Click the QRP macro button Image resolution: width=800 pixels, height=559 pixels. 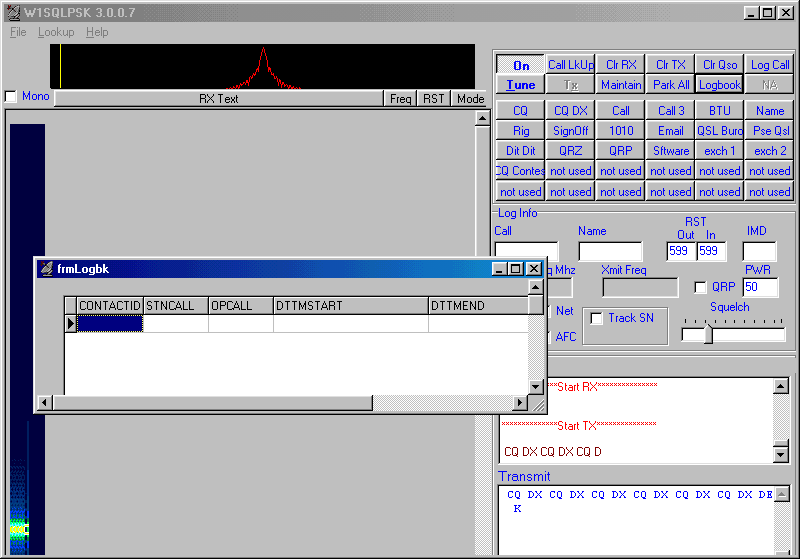(x=620, y=150)
